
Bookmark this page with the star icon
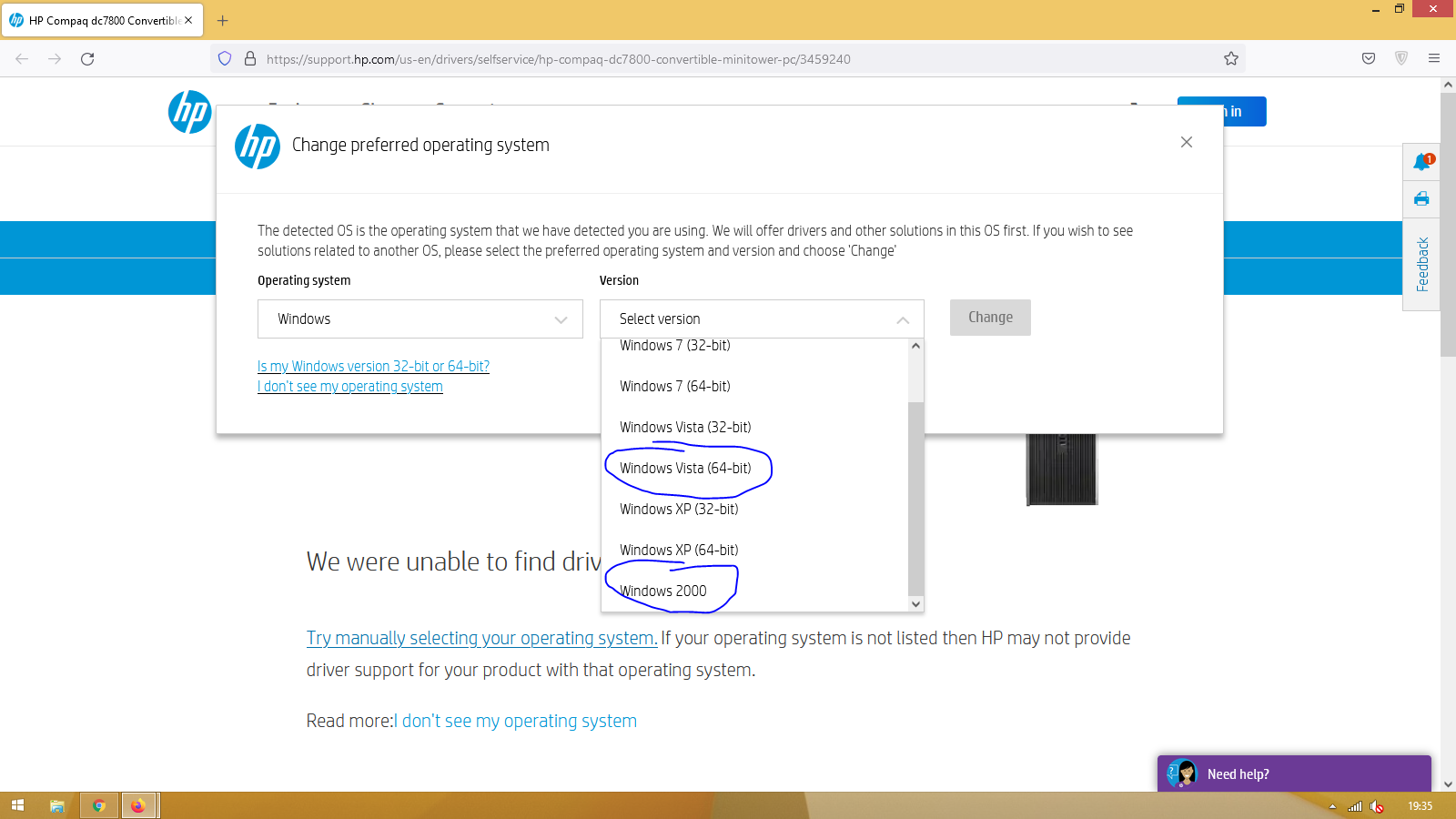point(1231,59)
